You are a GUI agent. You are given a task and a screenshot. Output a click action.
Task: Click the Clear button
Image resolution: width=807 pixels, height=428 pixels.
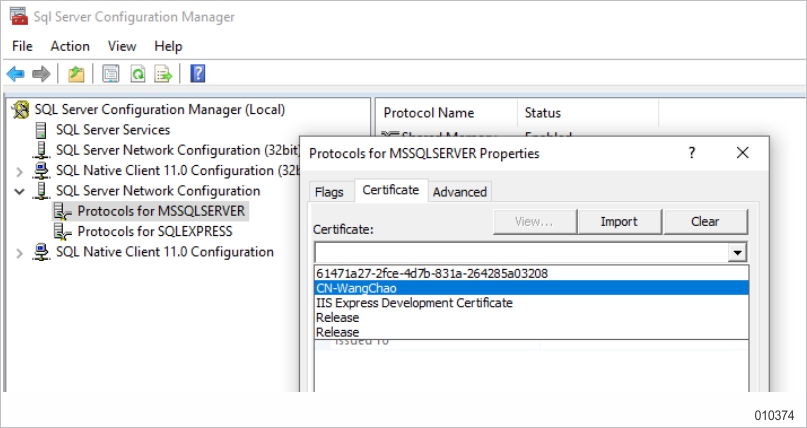coord(705,222)
